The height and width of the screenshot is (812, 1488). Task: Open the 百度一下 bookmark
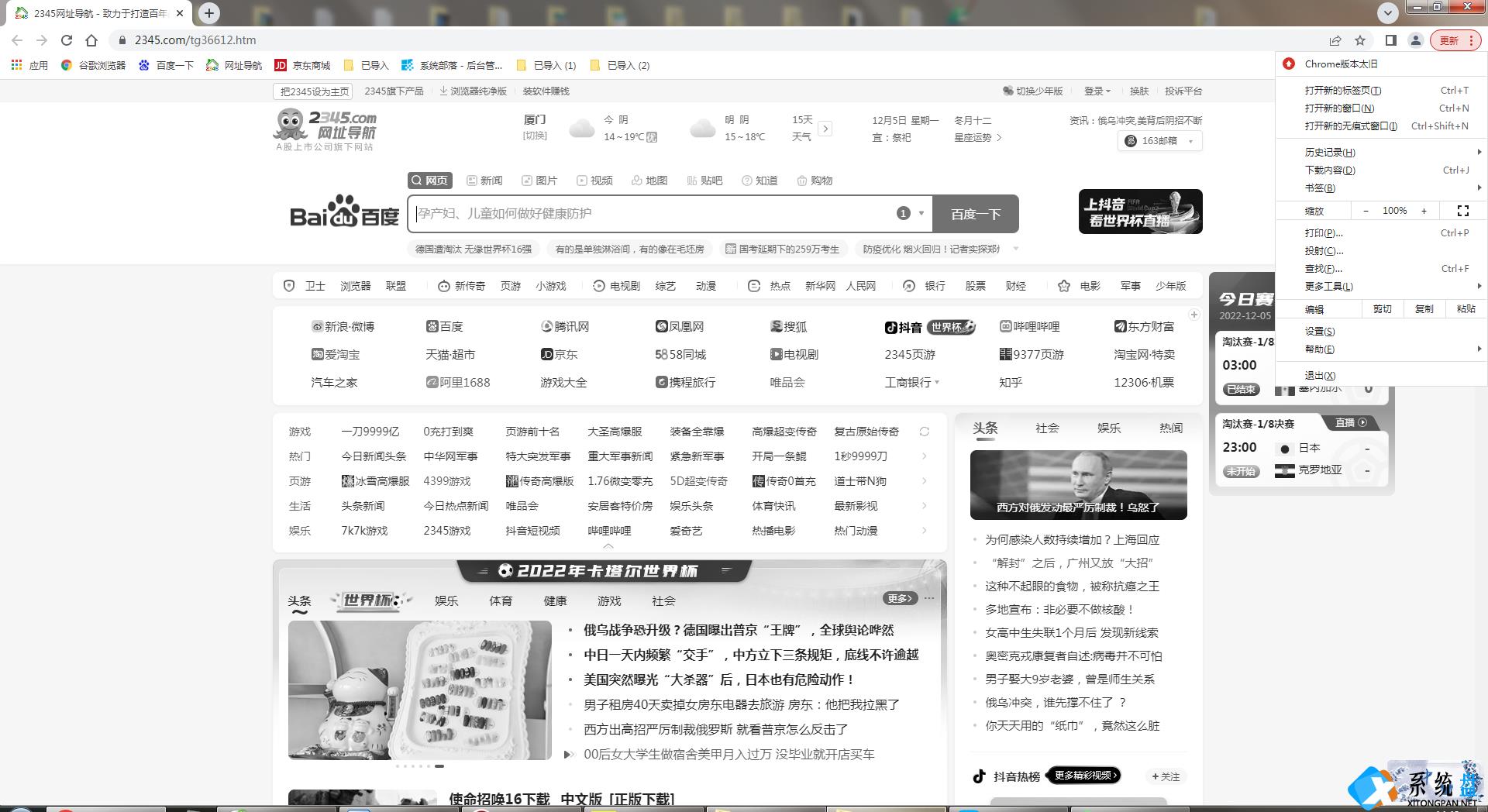click(x=166, y=65)
